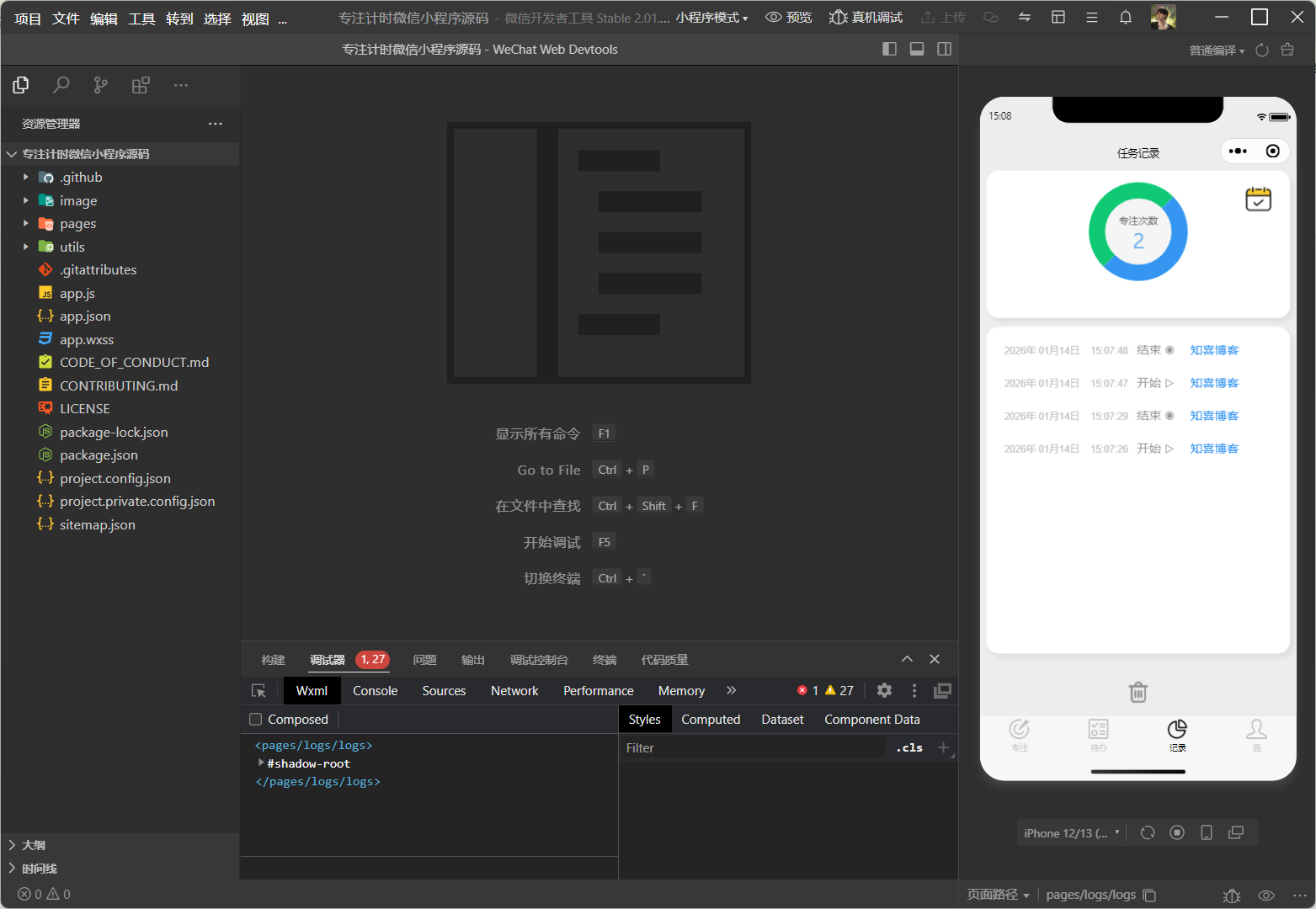
Task: Click the Filter styles input field
Action: (x=751, y=747)
